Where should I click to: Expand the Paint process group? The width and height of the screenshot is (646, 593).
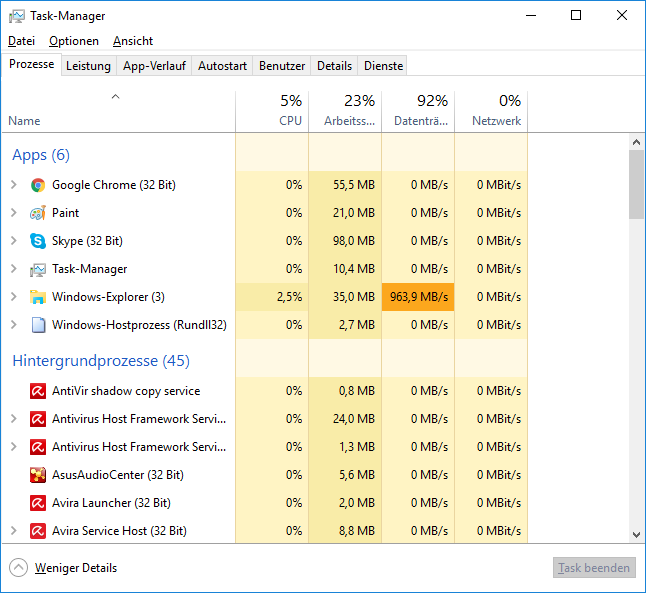(x=14, y=213)
